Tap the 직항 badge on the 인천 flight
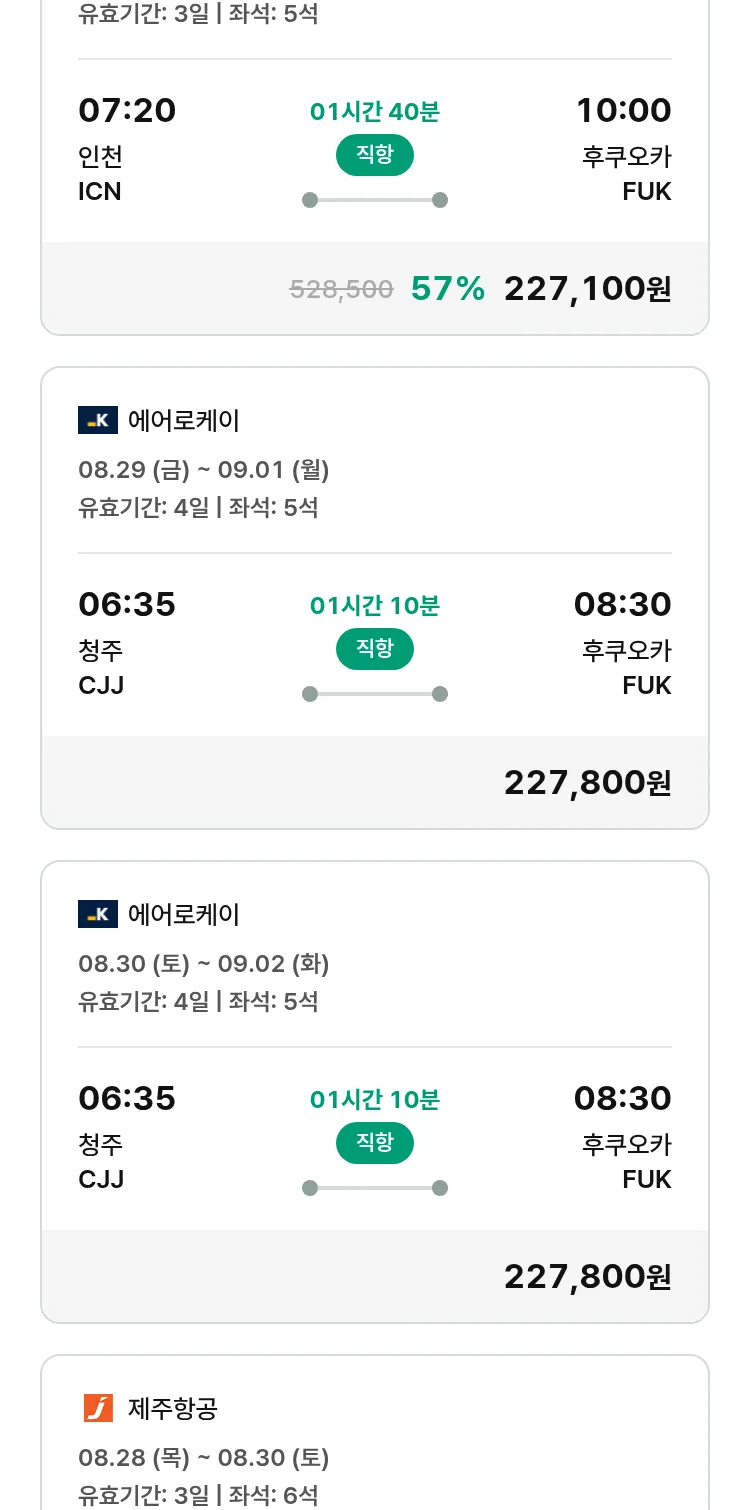Image resolution: width=750 pixels, height=1510 pixels. click(374, 155)
